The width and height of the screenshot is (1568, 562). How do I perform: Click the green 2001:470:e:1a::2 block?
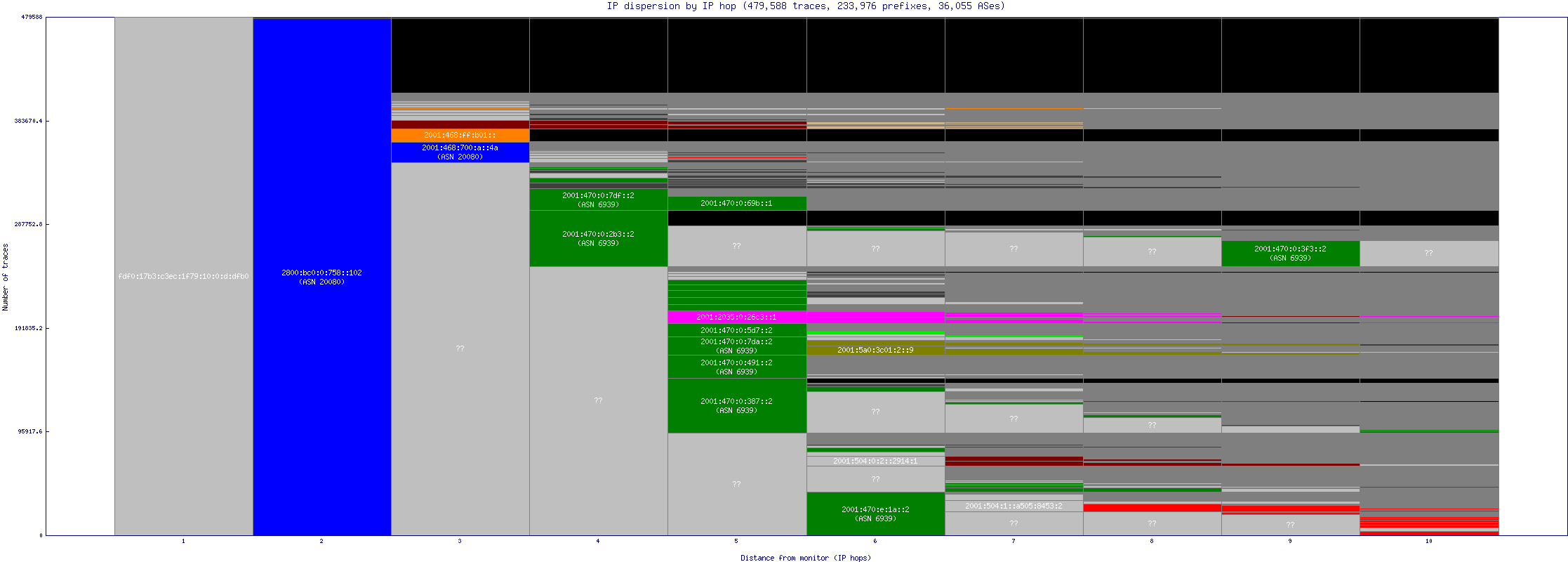point(875,514)
